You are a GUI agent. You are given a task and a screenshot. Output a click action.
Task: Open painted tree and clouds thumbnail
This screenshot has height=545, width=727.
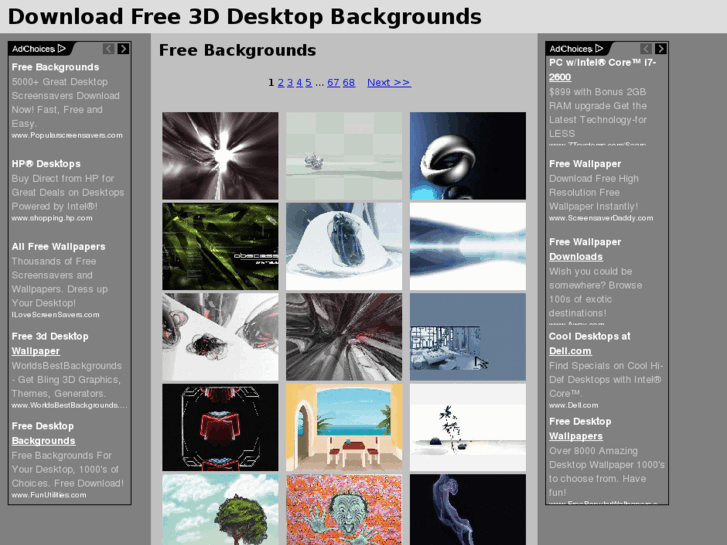tap(220, 509)
